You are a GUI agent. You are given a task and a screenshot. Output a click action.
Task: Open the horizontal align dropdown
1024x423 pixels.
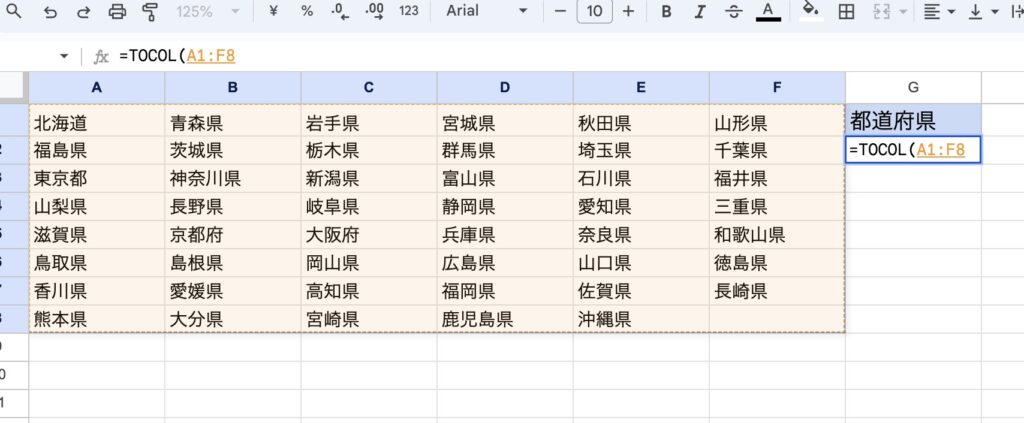pos(939,11)
